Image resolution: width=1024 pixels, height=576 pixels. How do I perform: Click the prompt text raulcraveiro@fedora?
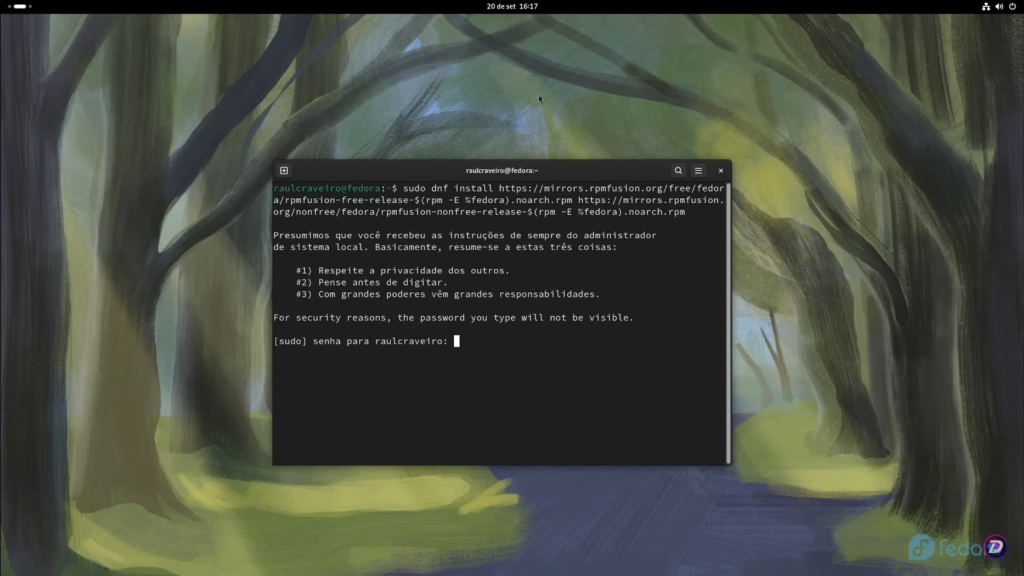[x=327, y=188]
